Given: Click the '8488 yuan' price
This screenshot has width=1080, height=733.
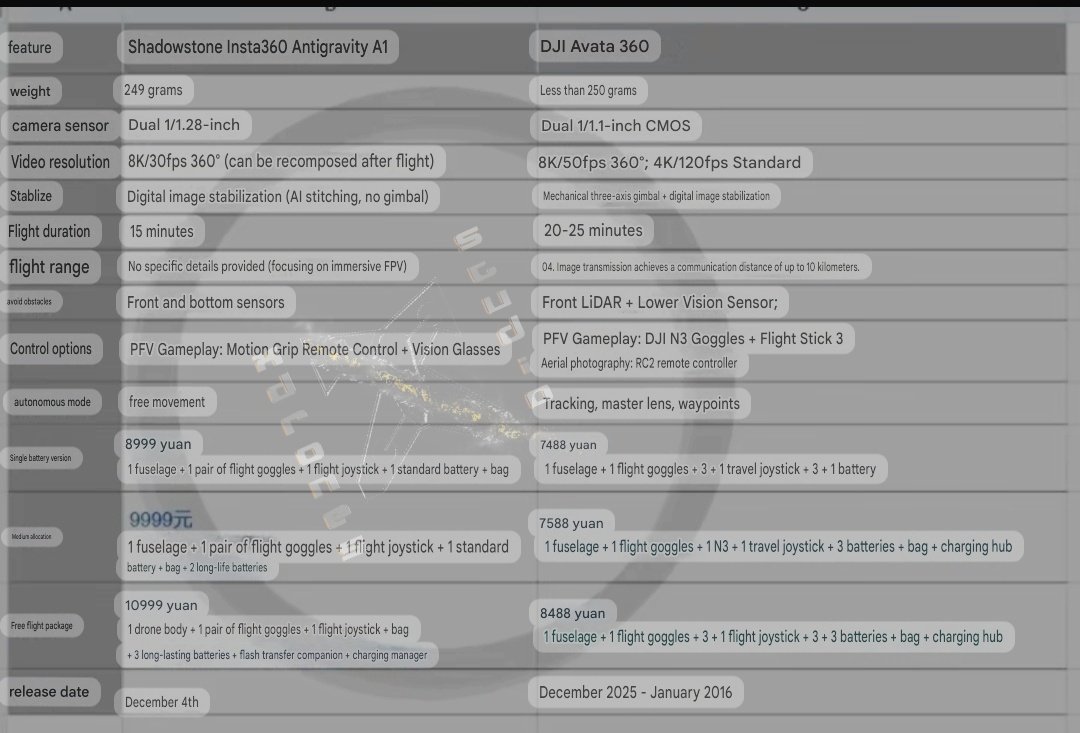Looking at the screenshot, I should coord(572,613).
